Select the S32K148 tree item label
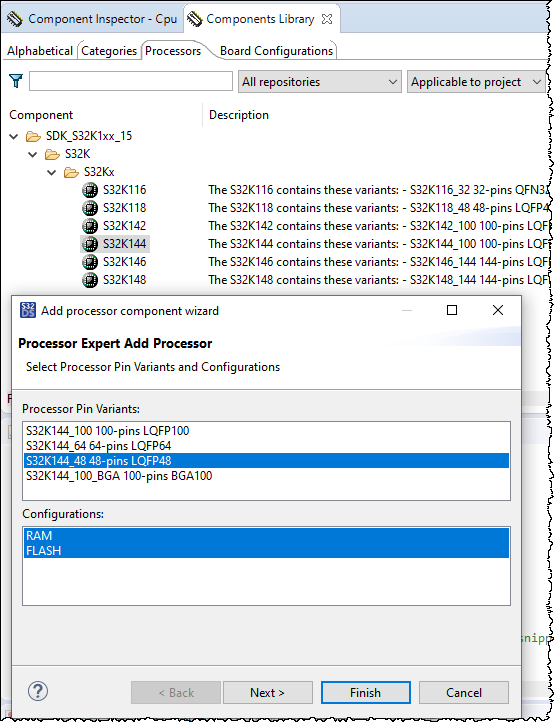 (124, 280)
